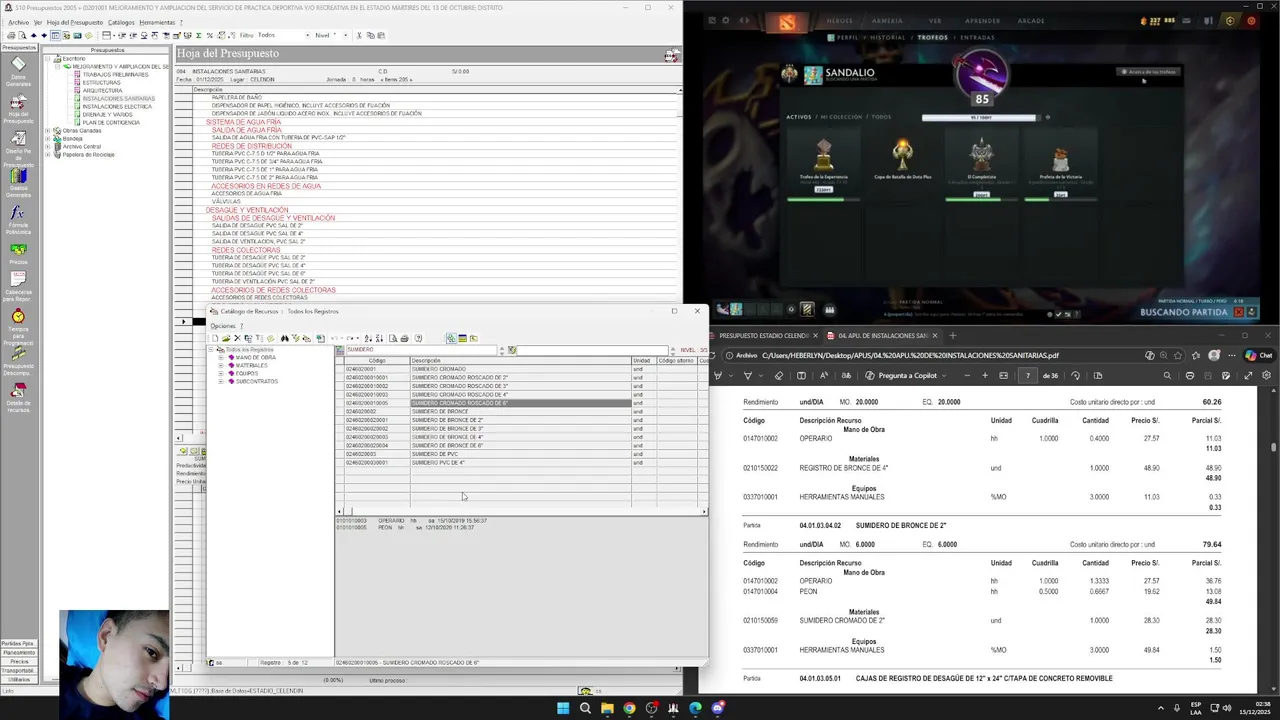
Task: Click the SUMIDERO search input field
Action: coord(420,350)
